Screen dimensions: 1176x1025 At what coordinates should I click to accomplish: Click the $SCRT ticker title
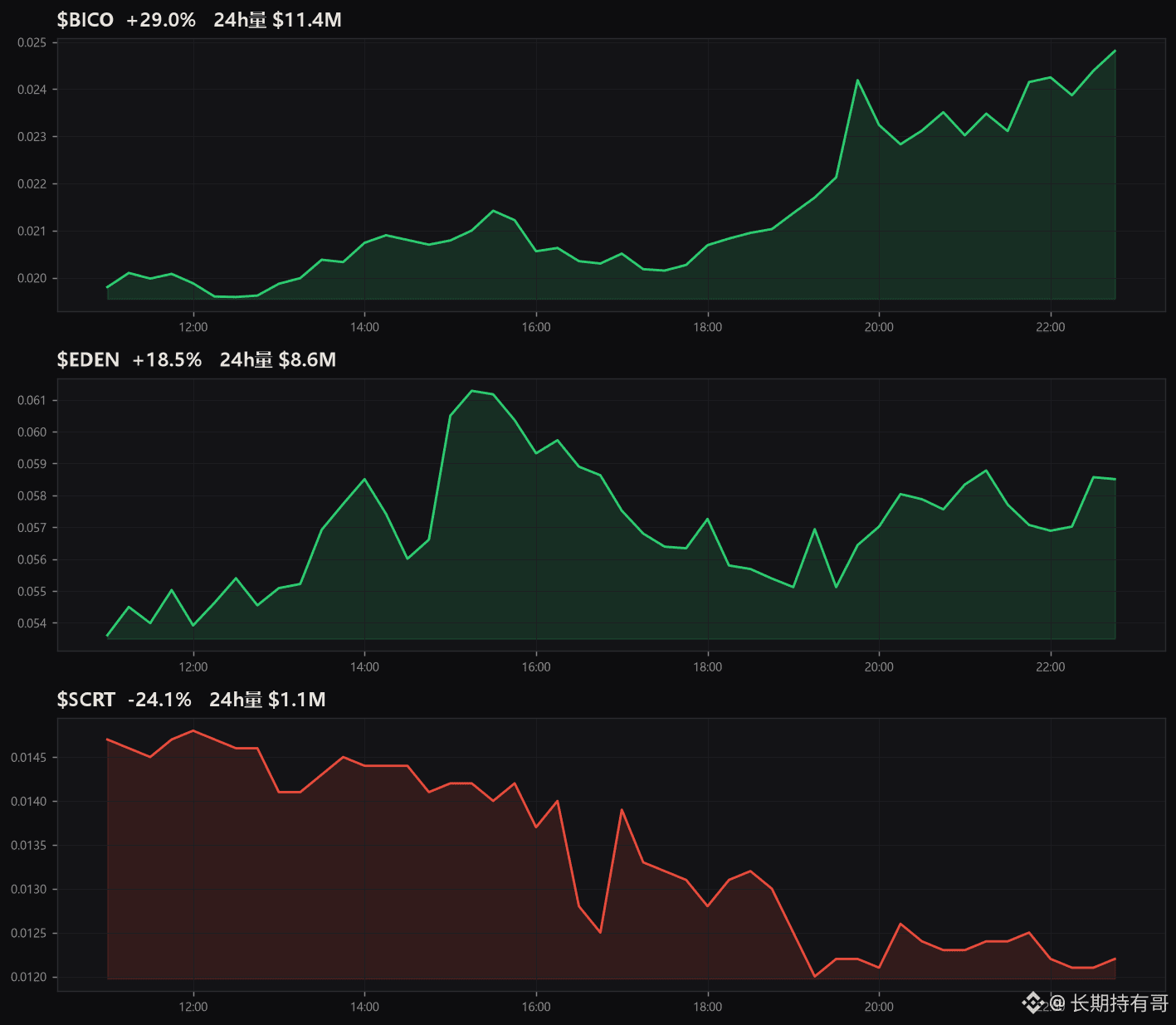point(86,700)
